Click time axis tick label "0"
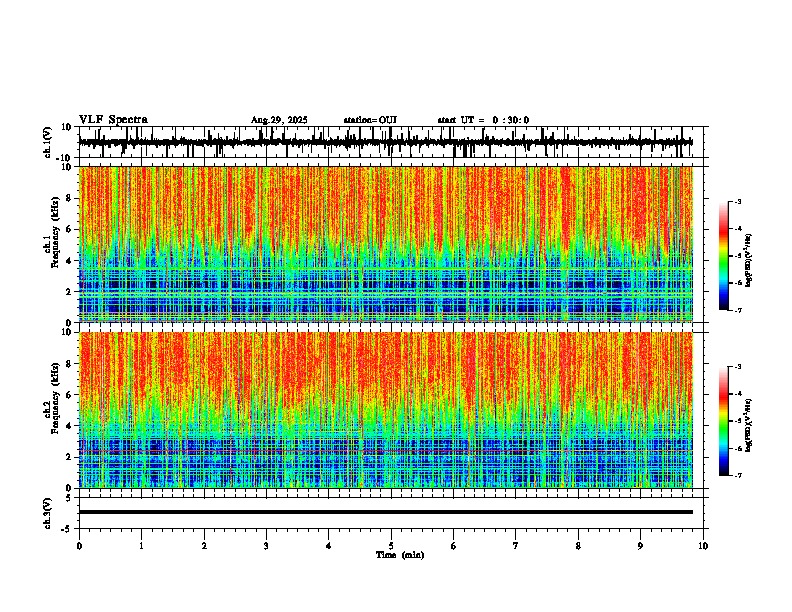The height and width of the screenshot is (612, 792). point(79,546)
